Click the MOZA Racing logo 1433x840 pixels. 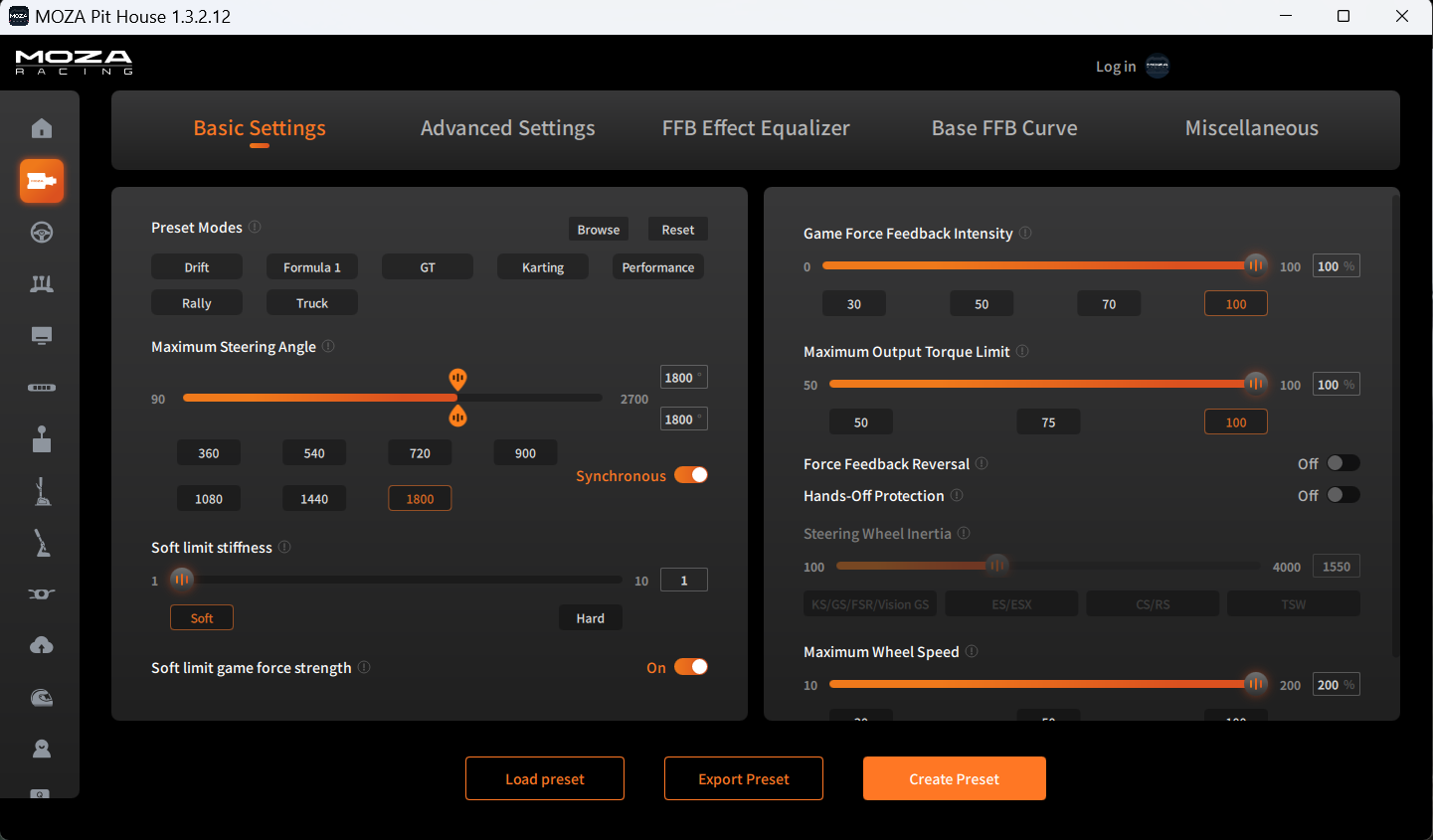pos(75,63)
